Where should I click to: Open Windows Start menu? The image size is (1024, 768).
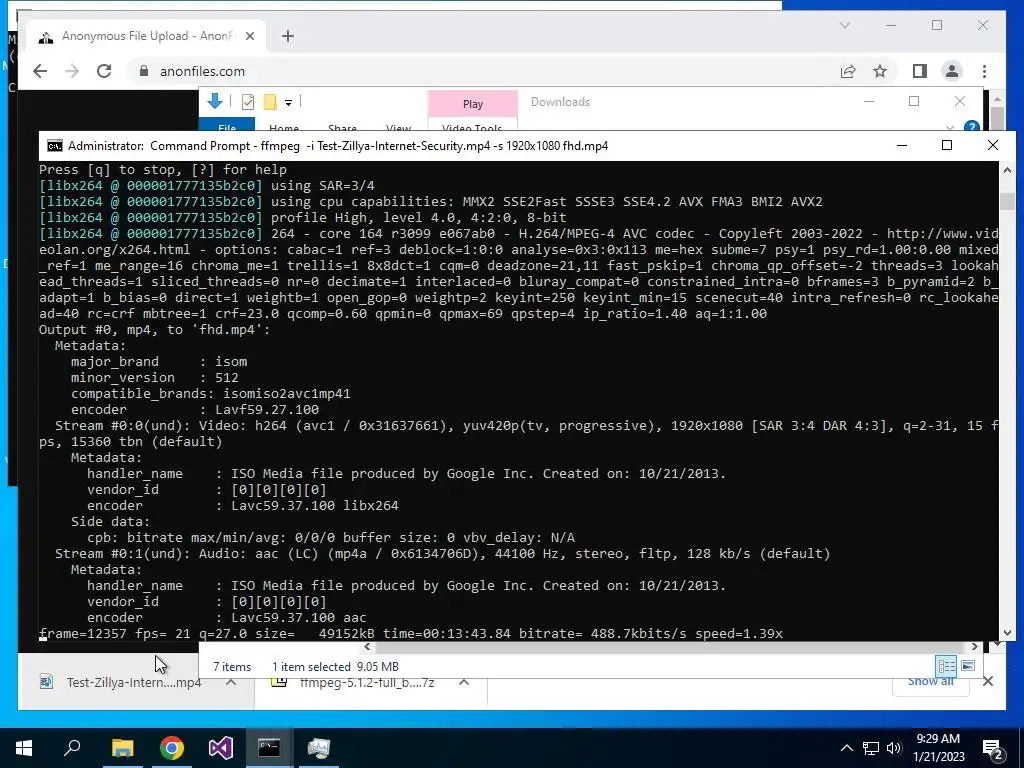tap(24, 748)
